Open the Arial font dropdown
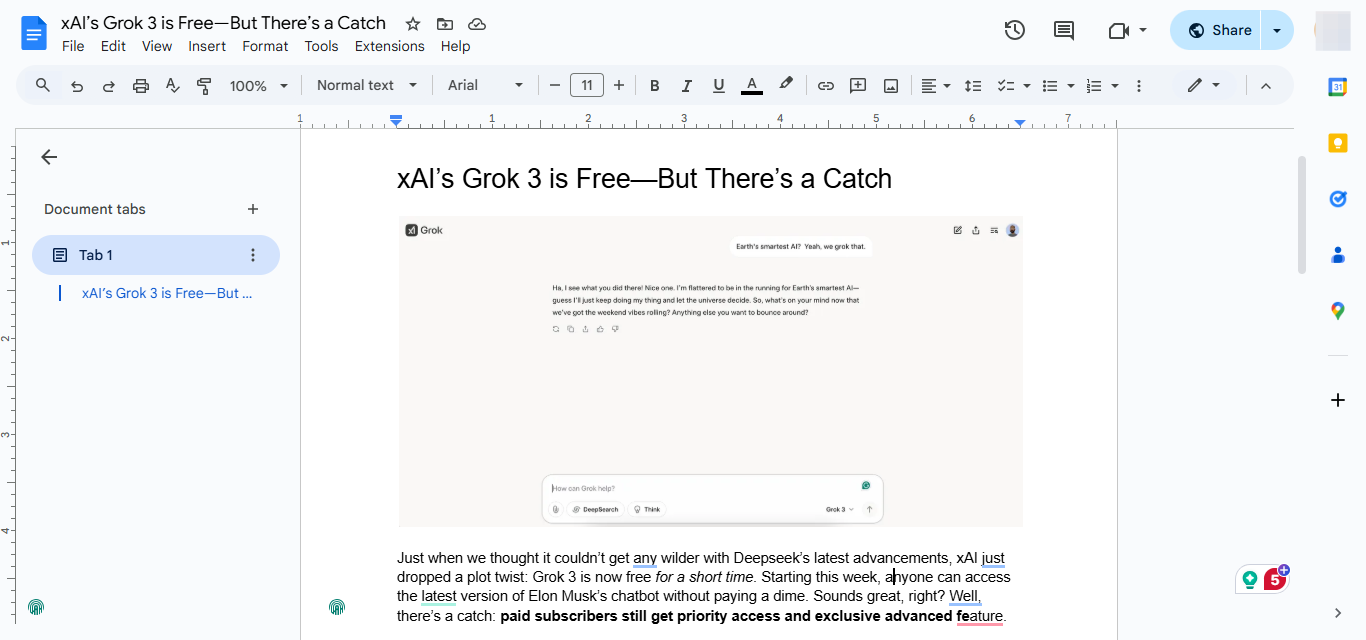This screenshot has width=1366, height=640. (486, 86)
